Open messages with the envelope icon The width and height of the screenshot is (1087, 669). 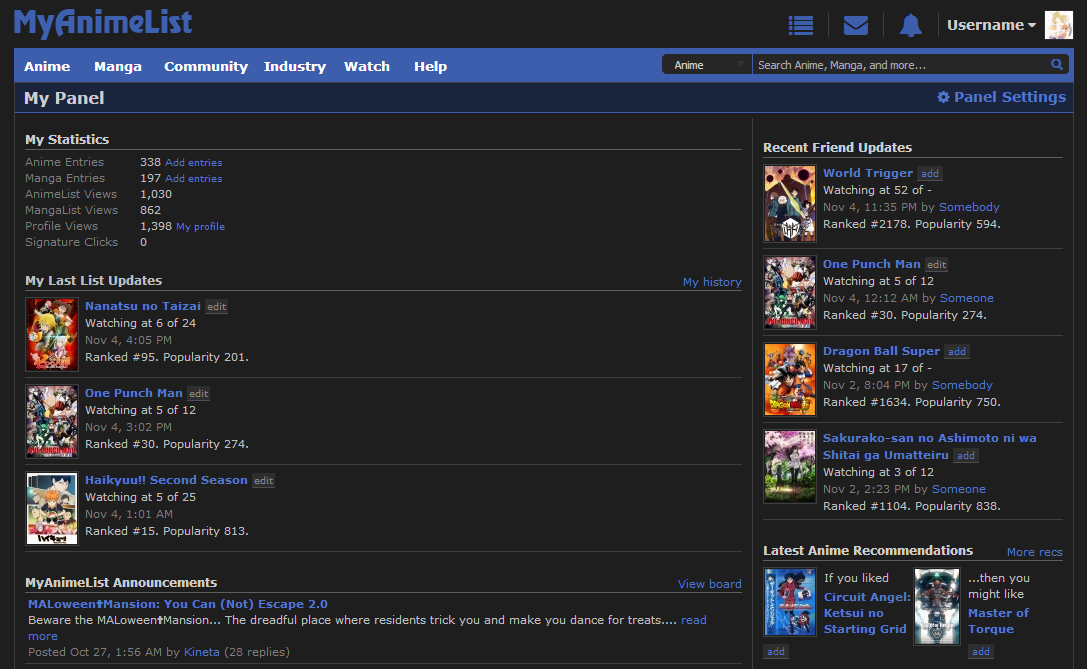[856, 24]
